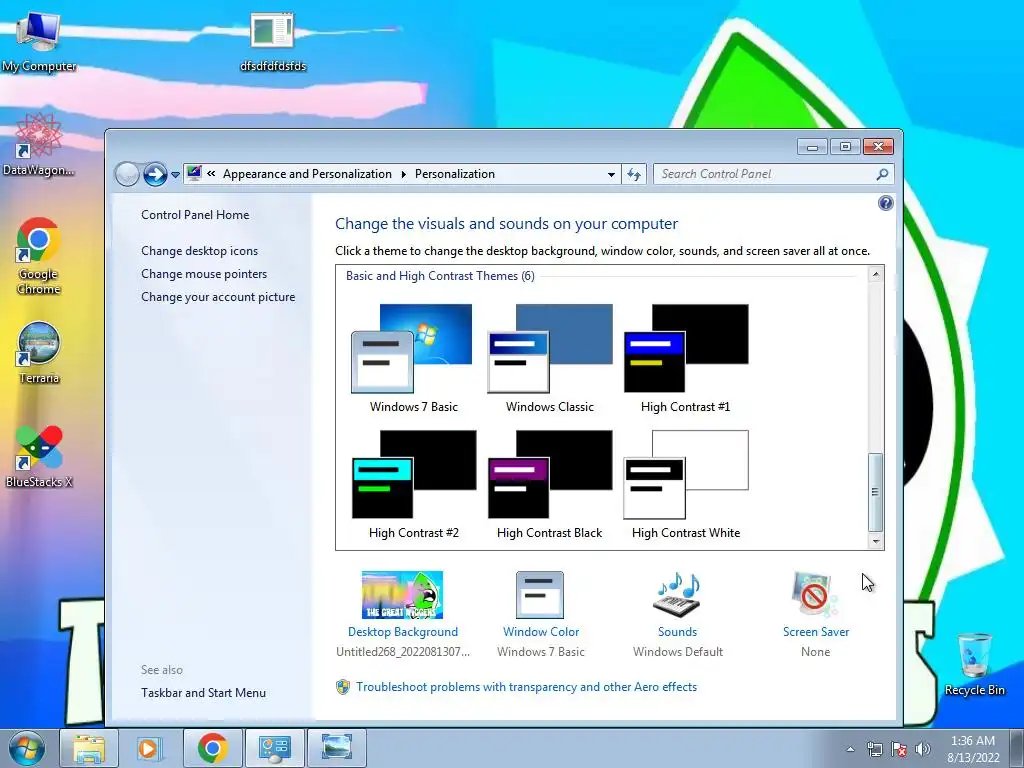Image resolution: width=1024 pixels, height=768 pixels.
Task: Click the picture viewer taskbar button
Action: coord(337,748)
